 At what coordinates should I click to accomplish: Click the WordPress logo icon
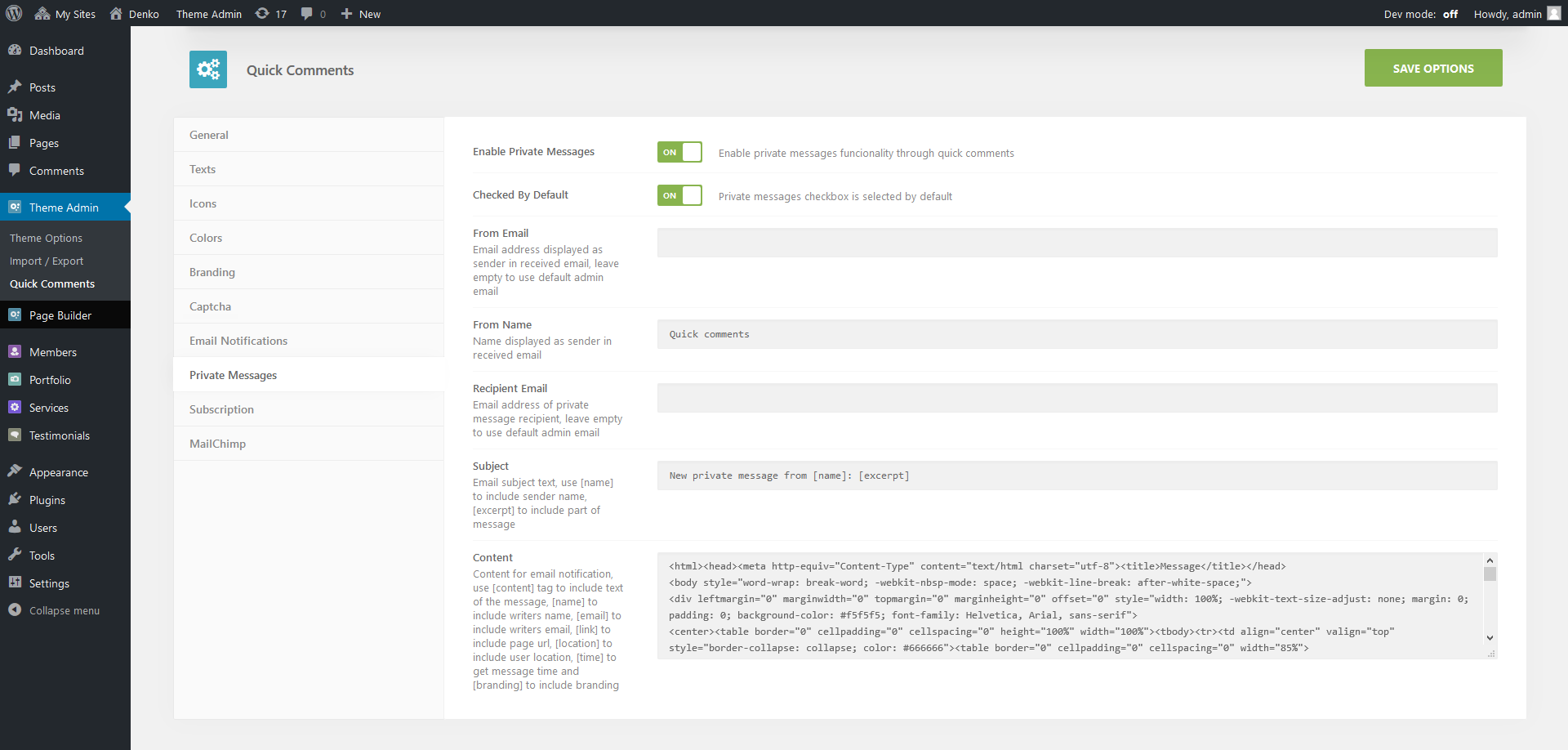pyautogui.click(x=14, y=13)
